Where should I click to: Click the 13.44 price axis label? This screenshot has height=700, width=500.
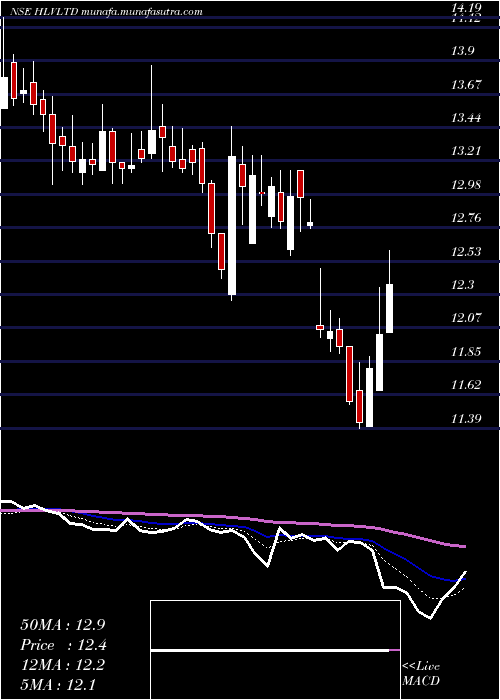pyautogui.click(x=467, y=117)
